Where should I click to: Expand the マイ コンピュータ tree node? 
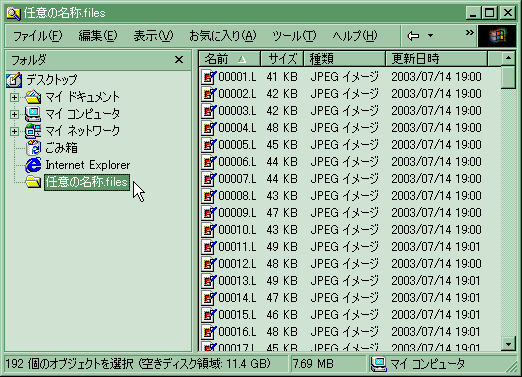click(14, 114)
